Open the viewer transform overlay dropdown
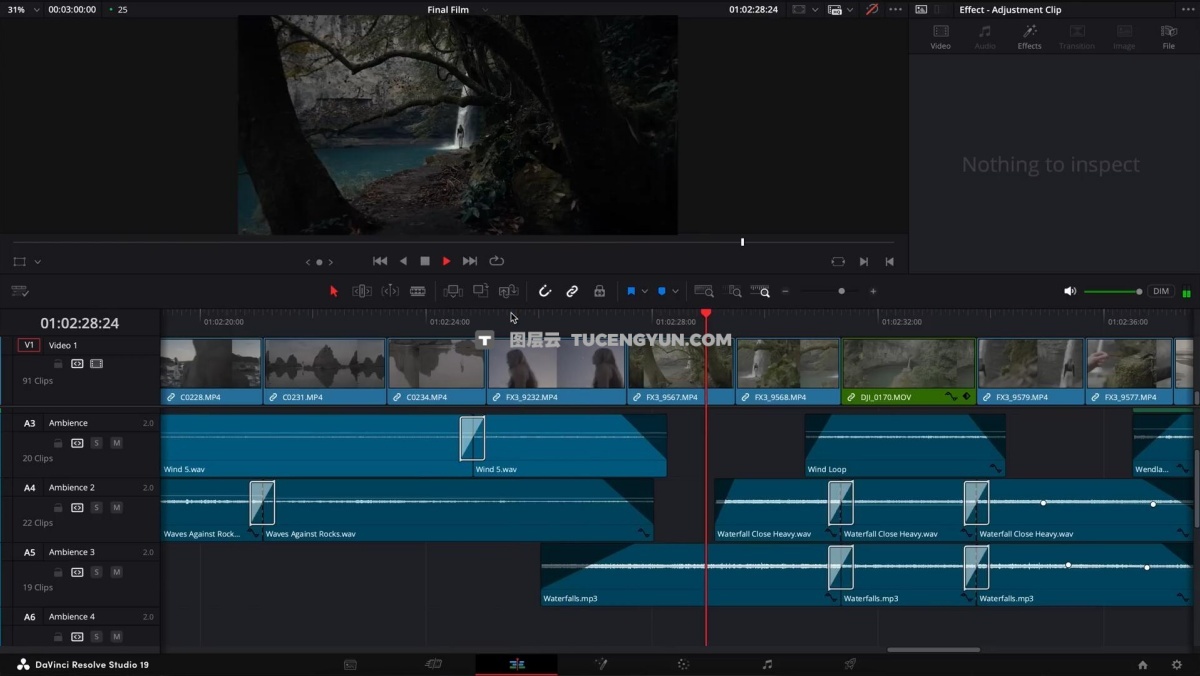The image size is (1200, 676). click(38, 262)
